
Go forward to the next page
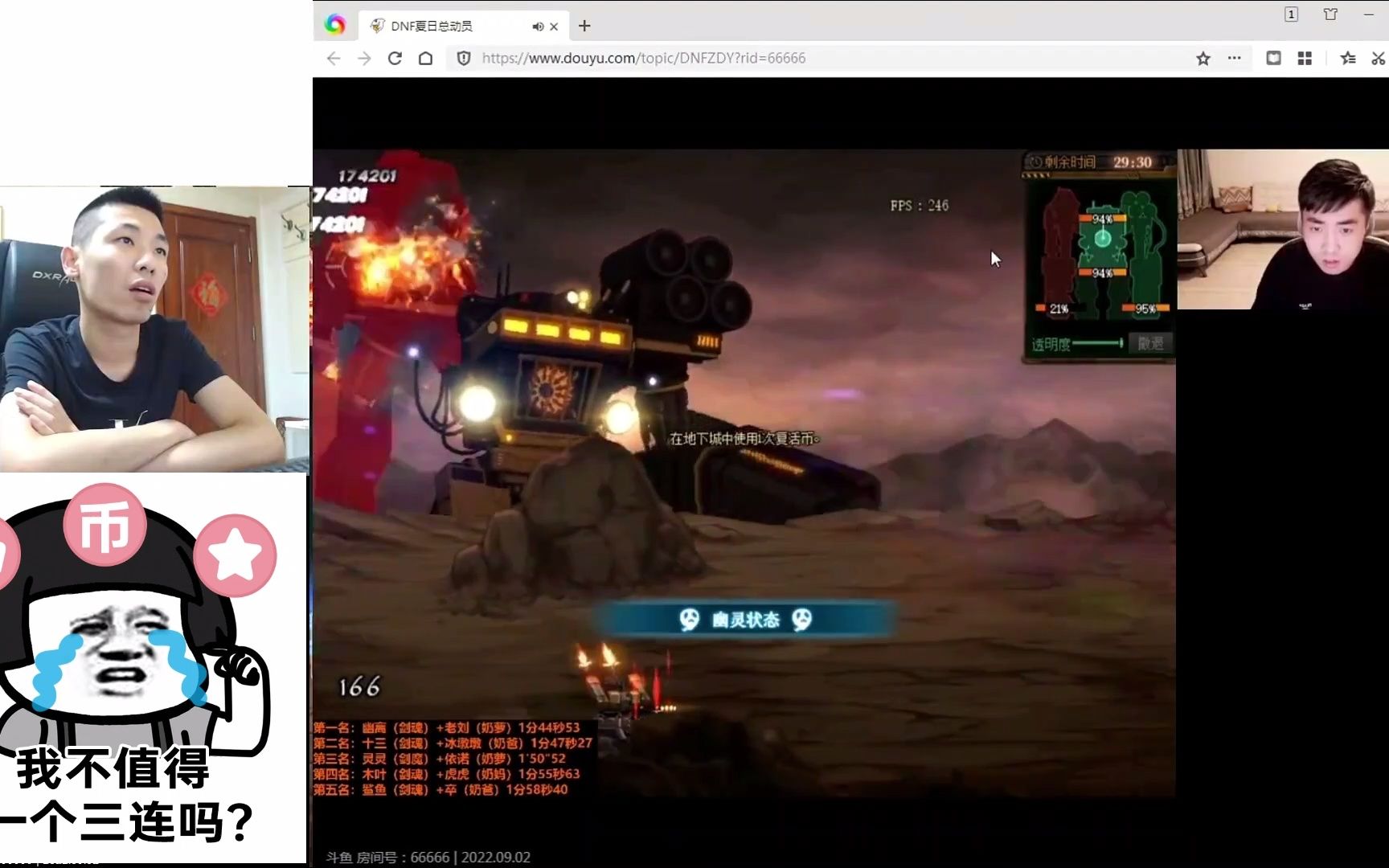point(364,58)
